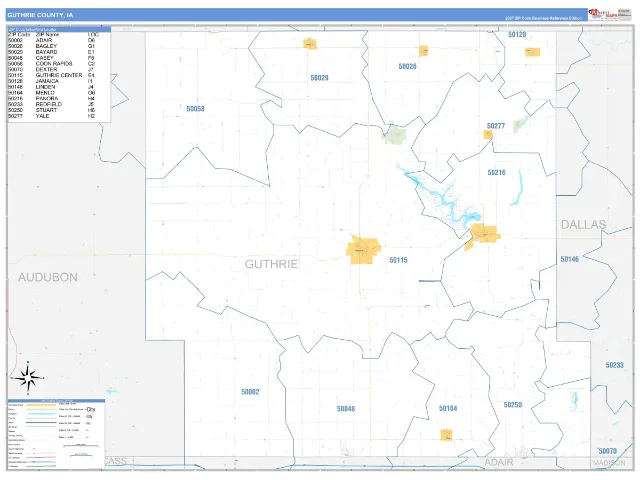Click the map legend box at bottom left
Image resolution: width=640 pixels, height=480 pixels.
tap(56, 433)
